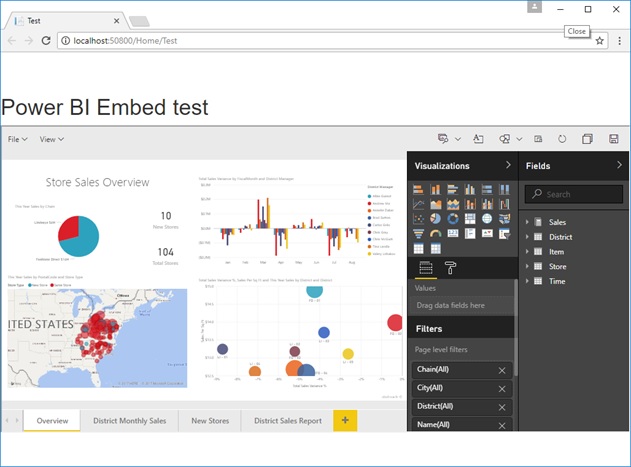Select the matrix visualization
Screen dimensions: 631x467
[436, 248]
